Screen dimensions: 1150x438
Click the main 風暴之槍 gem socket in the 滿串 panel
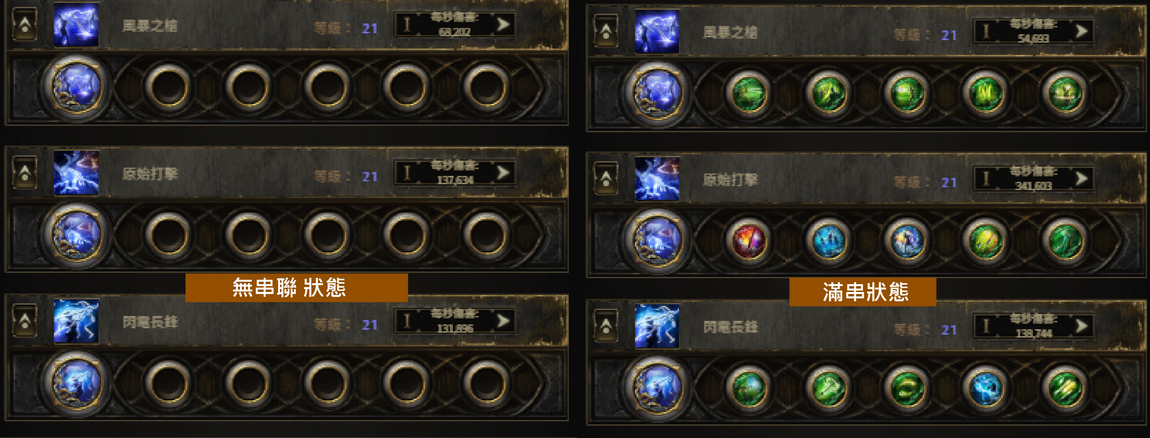pyautogui.click(x=653, y=92)
